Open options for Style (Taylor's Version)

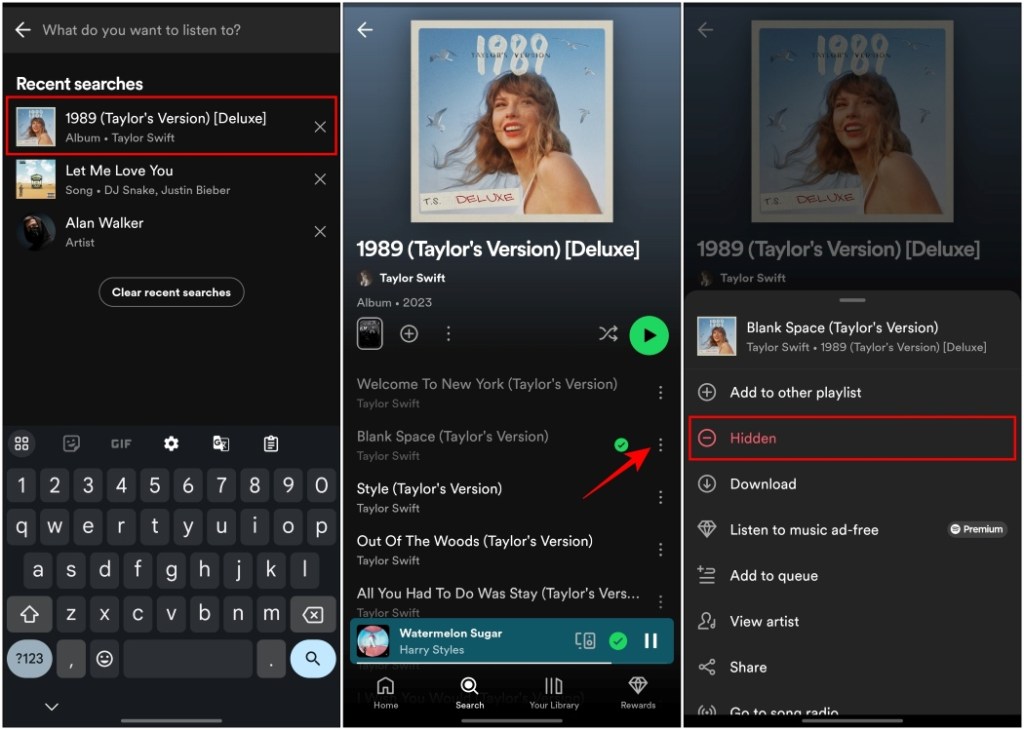pos(661,497)
